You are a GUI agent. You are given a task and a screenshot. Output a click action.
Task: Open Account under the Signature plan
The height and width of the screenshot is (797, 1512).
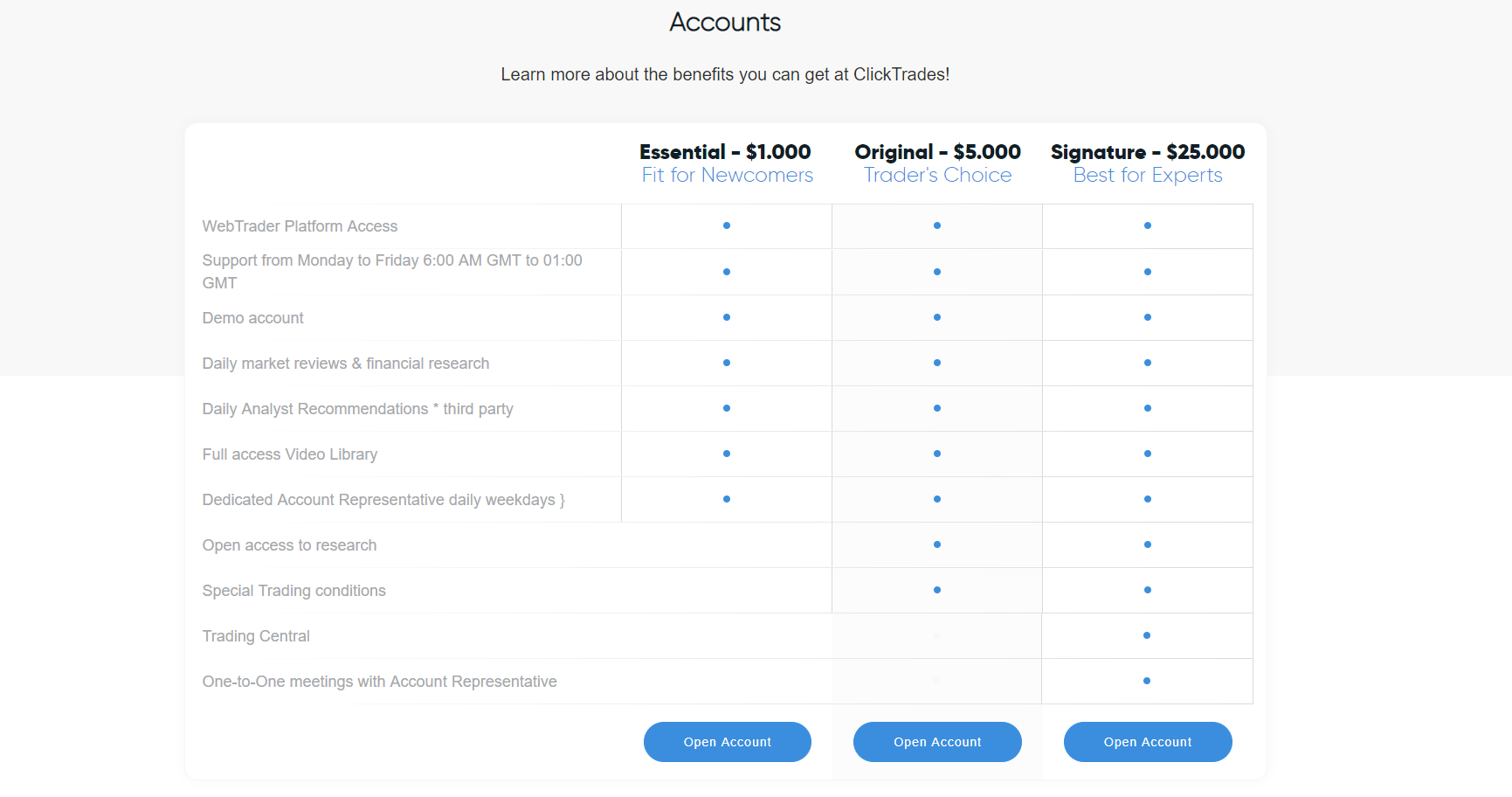pos(1148,742)
